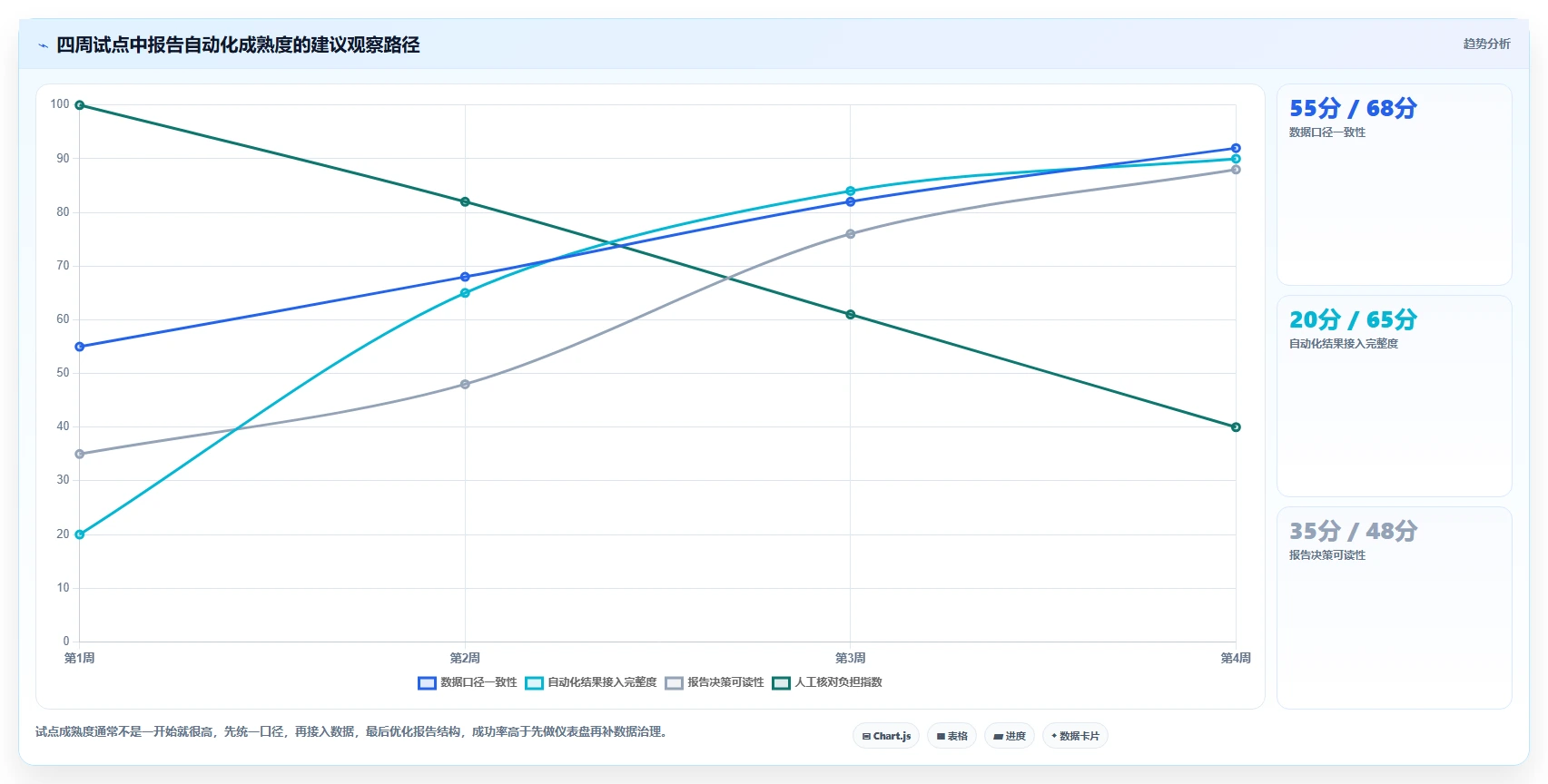Click the 第2周 point of 自动化结果接入完整度
Viewport: 1548px width, 784px height.
(x=465, y=293)
